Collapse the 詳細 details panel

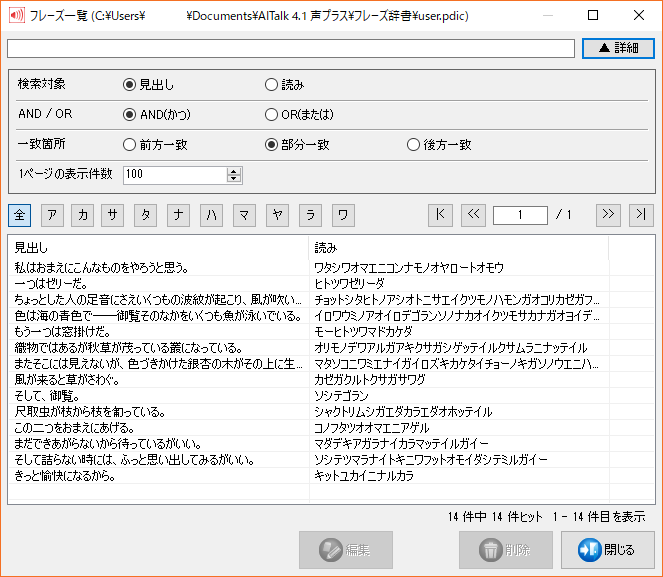click(618, 48)
